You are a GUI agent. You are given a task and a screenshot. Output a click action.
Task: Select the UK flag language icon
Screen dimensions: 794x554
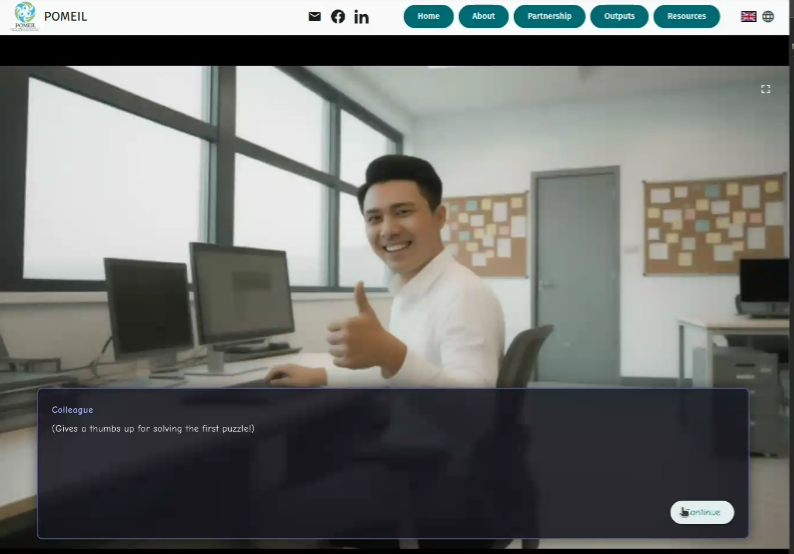(x=748, y=17)
